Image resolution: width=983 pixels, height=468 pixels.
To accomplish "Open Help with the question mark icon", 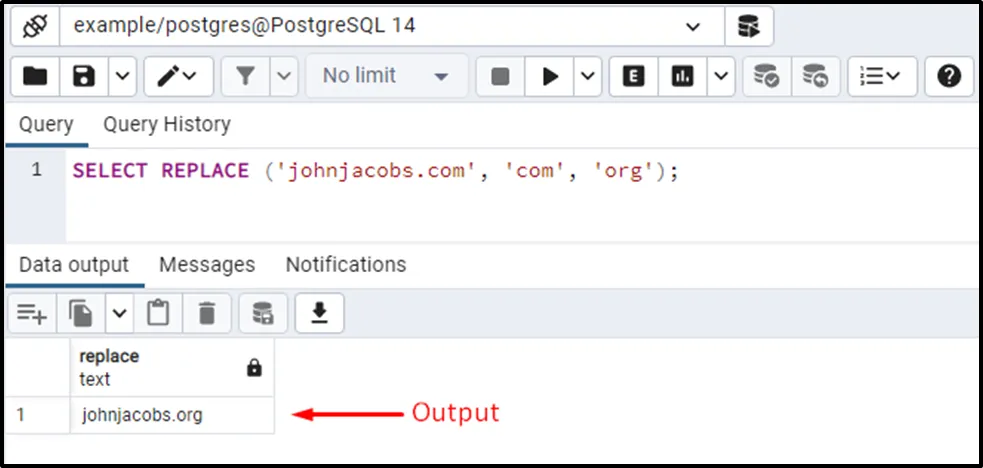I will 949,76.
